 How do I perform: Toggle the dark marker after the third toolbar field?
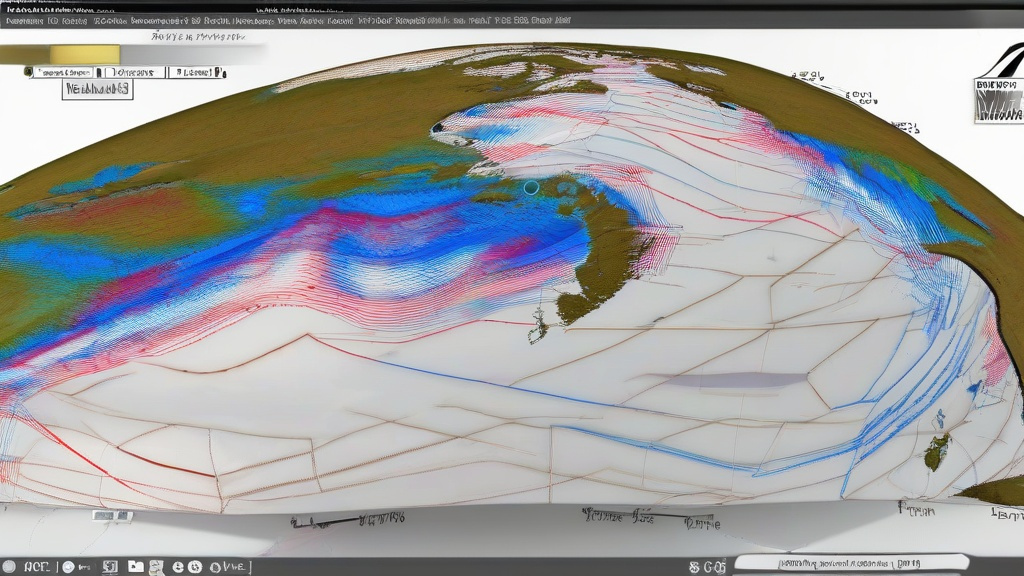point(220,72)
